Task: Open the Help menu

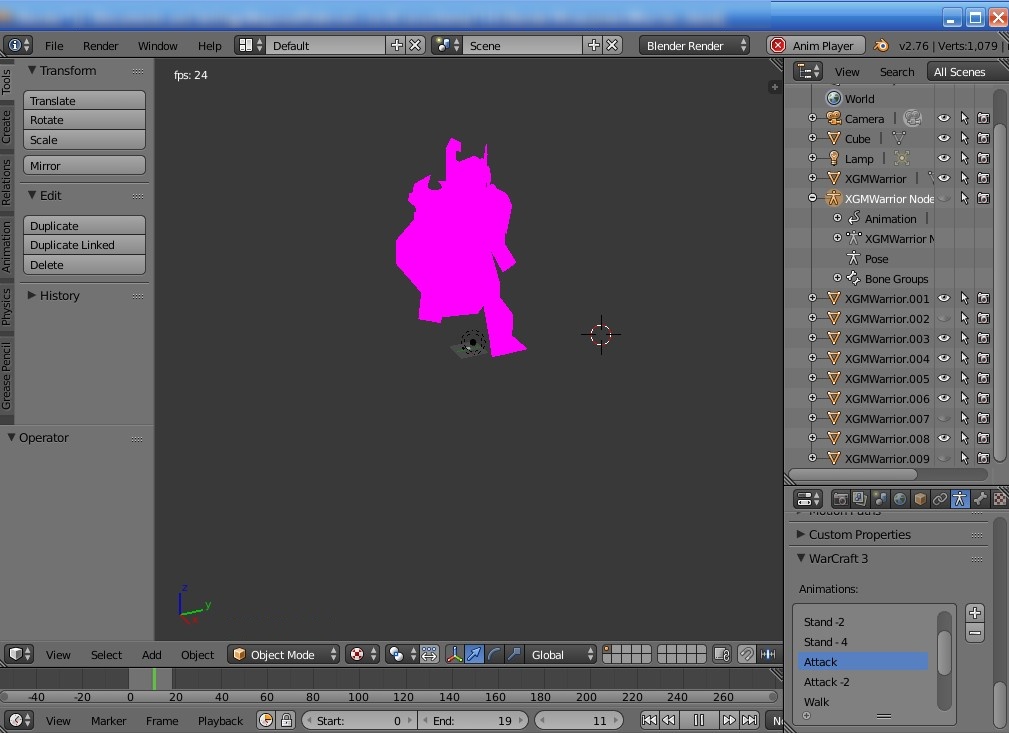Action: coord(209,46)
